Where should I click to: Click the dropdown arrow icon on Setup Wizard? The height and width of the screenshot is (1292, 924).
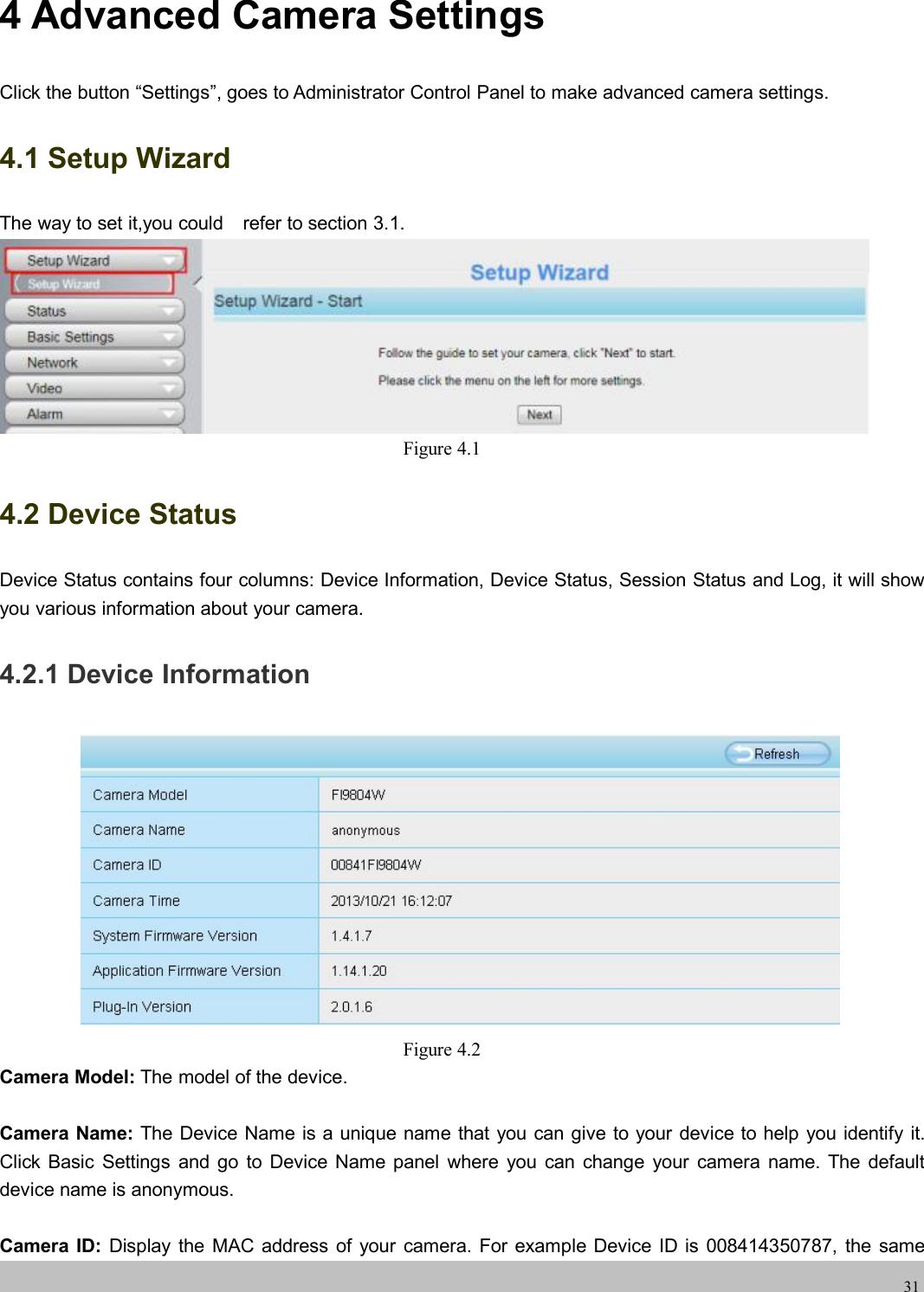point(170,259)
